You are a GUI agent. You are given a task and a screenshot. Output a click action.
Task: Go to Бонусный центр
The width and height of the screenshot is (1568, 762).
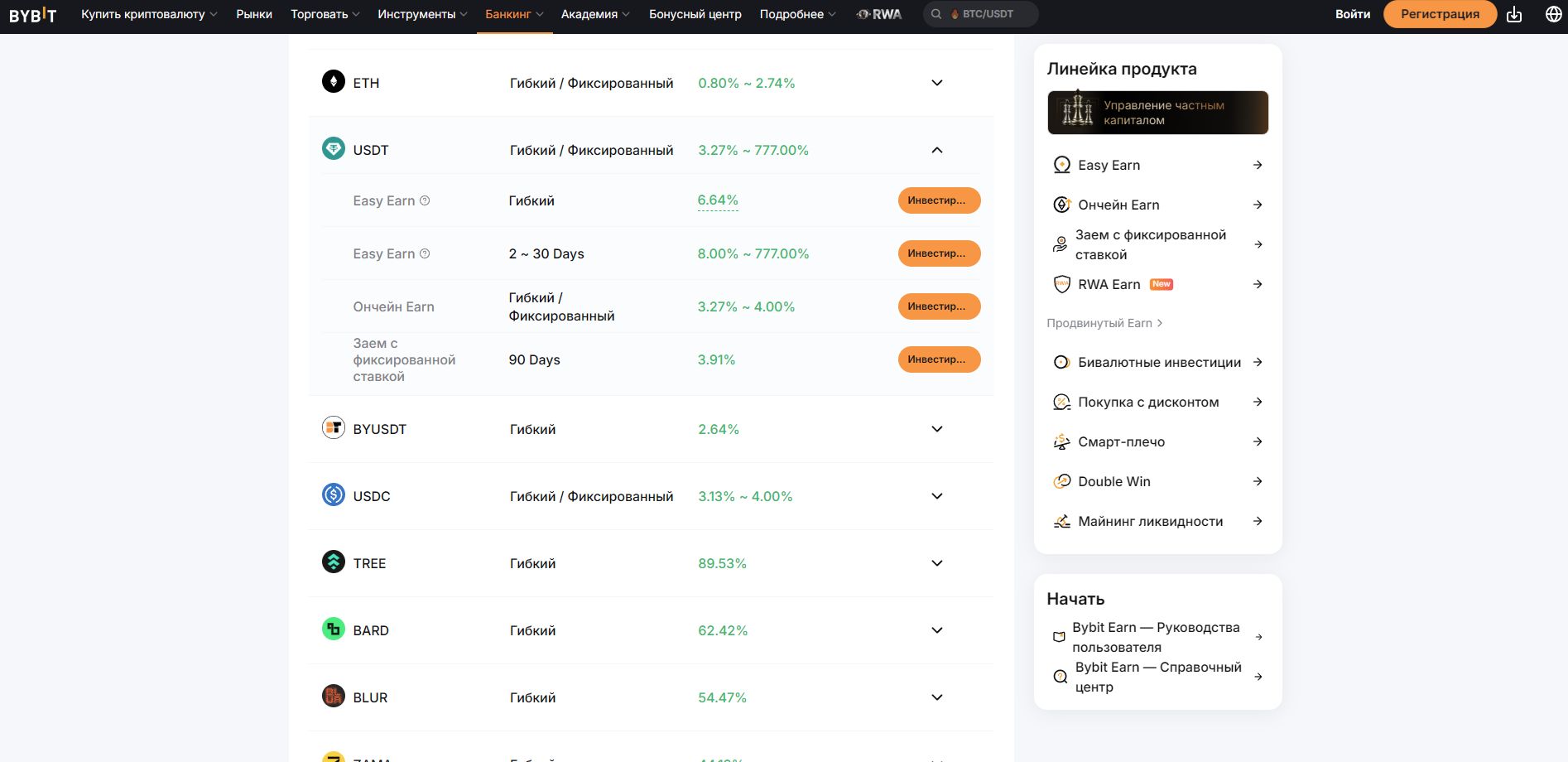coord(695,14)
